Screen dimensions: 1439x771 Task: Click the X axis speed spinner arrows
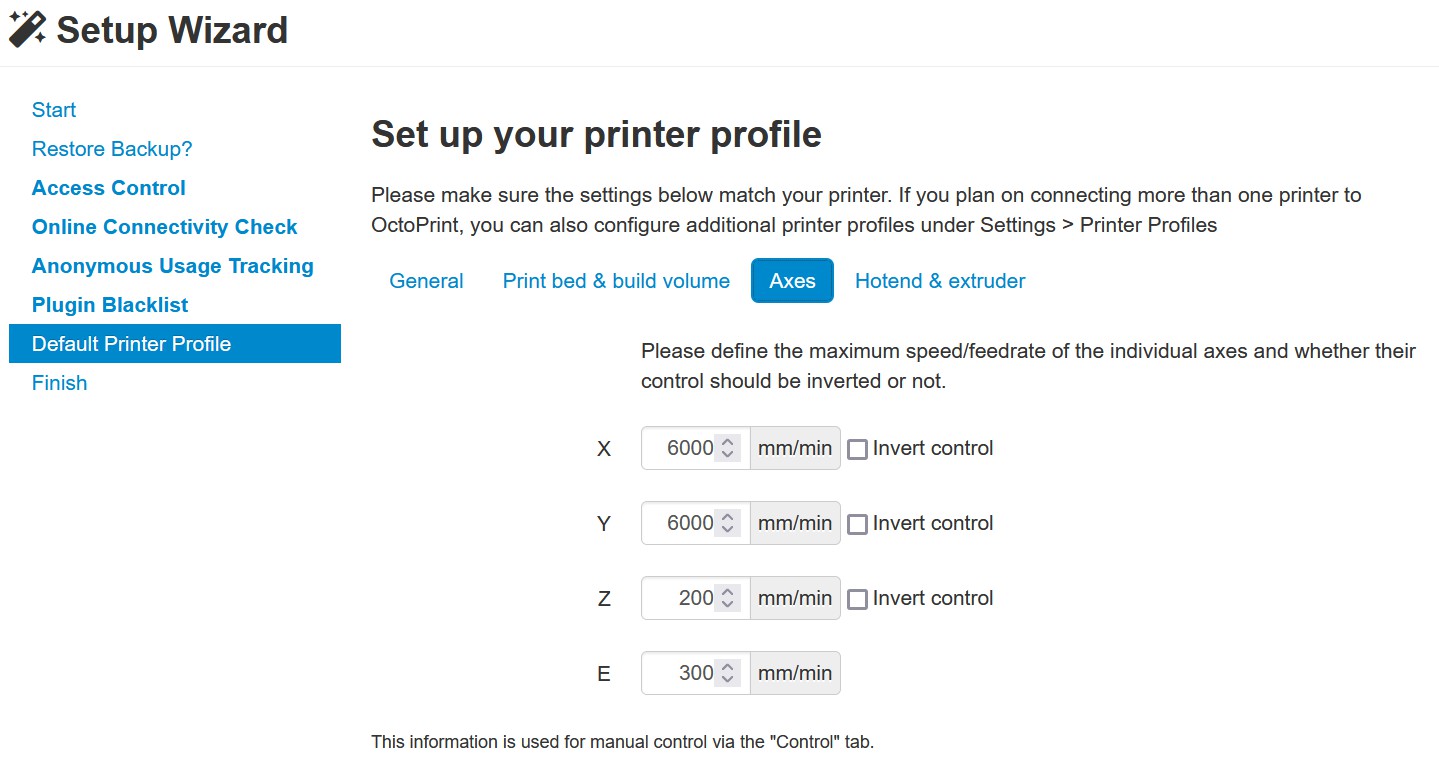(x=728, y=448)
